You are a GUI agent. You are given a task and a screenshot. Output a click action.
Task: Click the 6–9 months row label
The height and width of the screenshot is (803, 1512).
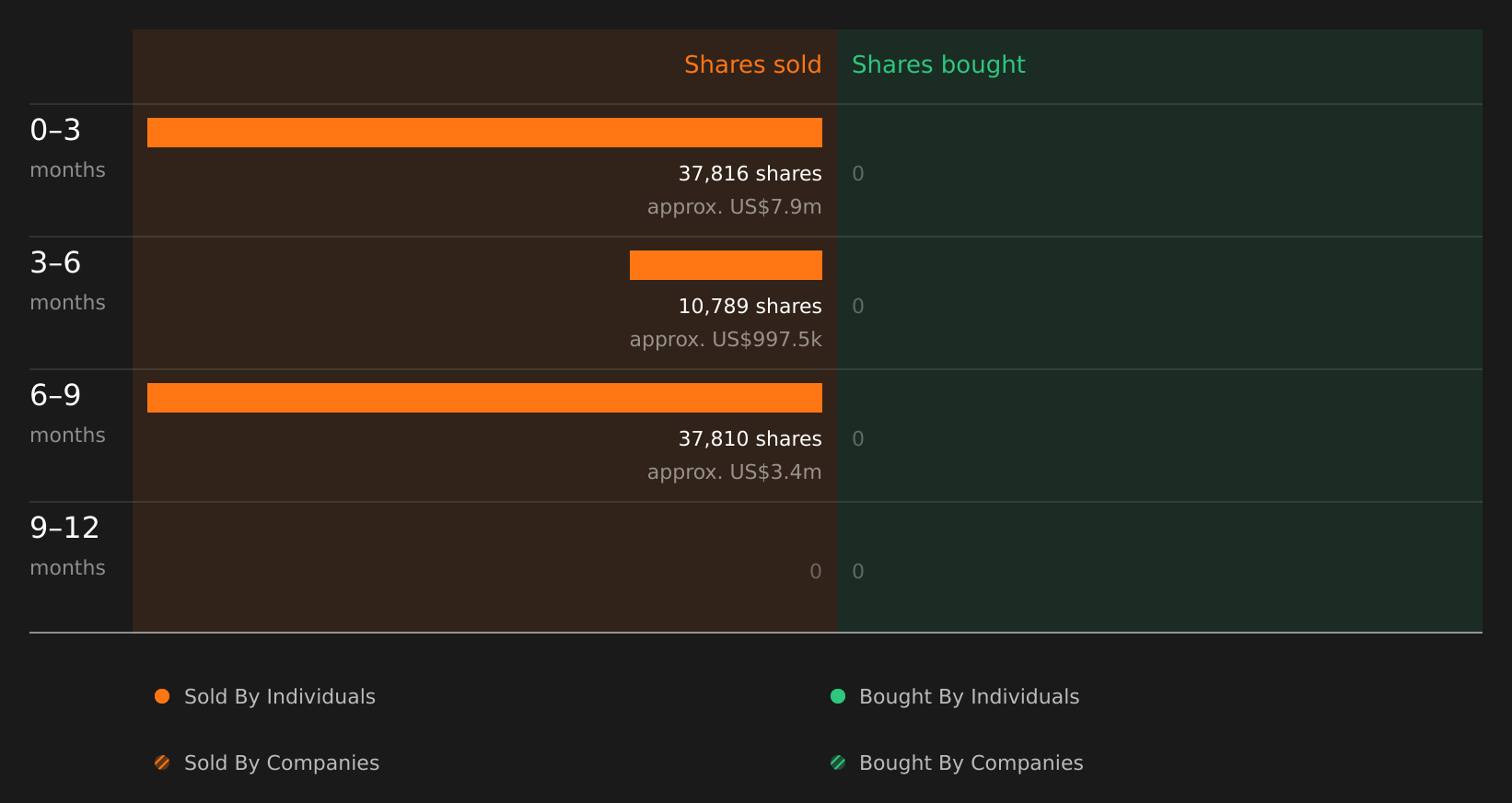coord(67,413)
